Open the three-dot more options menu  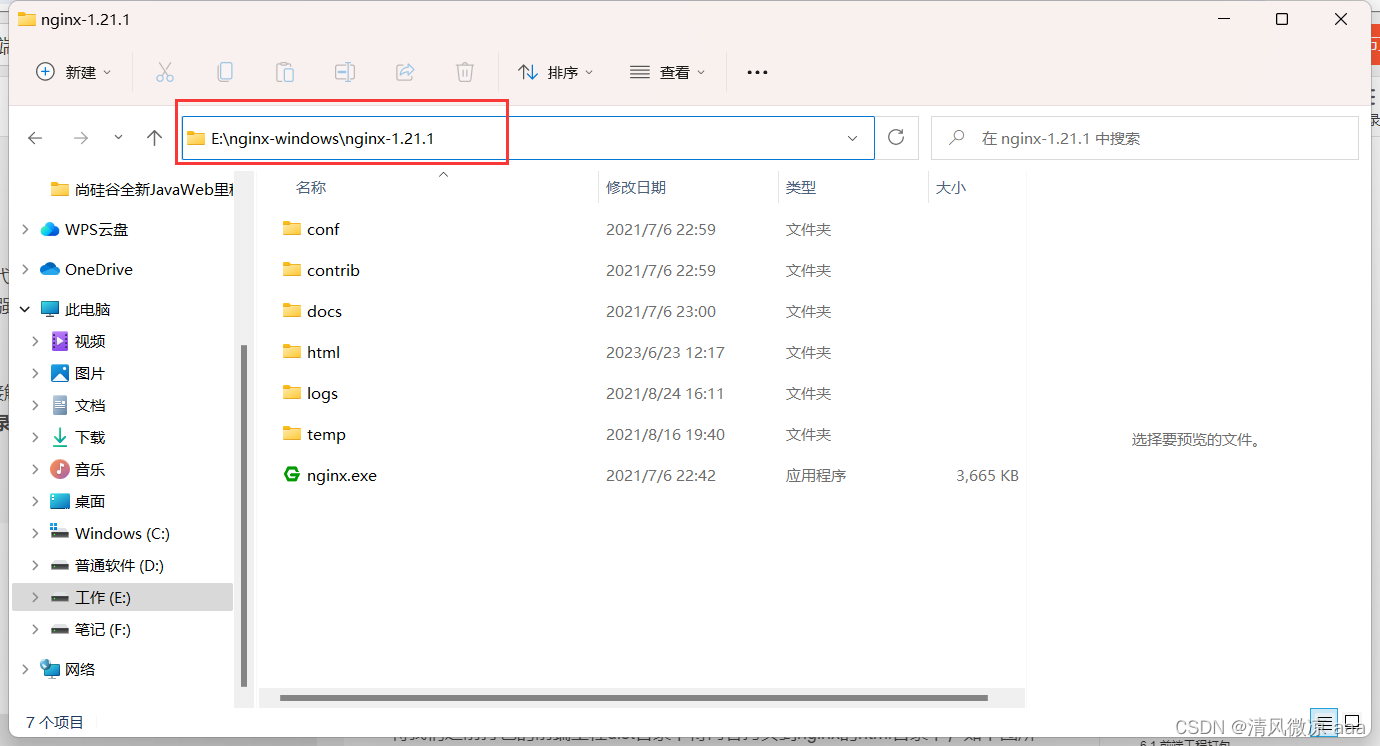(x=757, y=72)
